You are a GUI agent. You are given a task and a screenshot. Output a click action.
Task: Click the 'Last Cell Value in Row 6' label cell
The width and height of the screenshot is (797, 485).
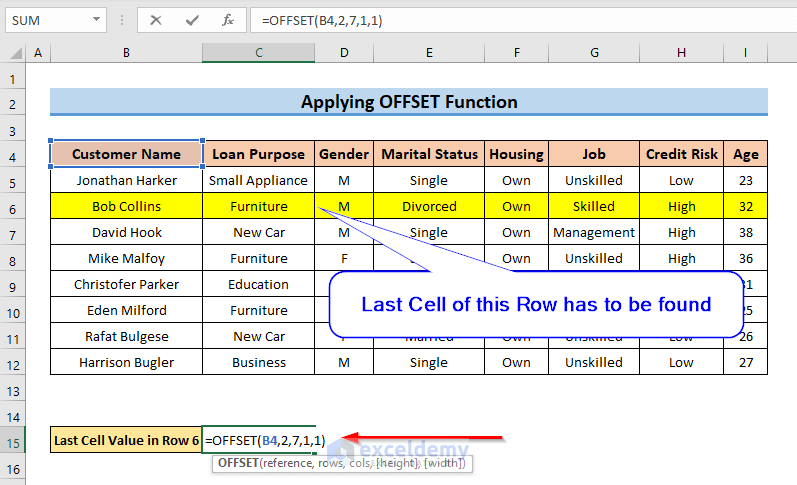click(126, 440)
